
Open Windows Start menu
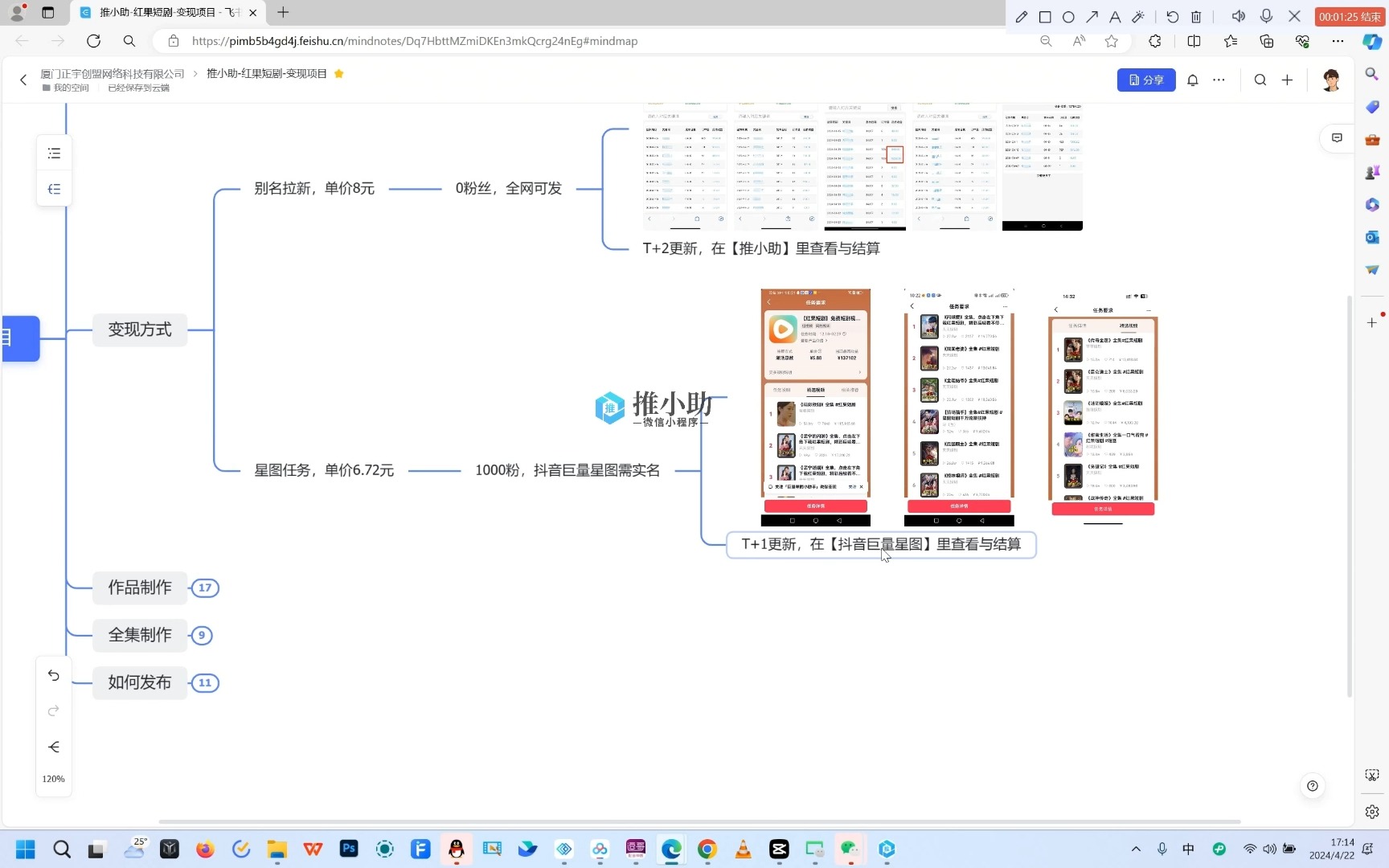[x=26, y=849]
